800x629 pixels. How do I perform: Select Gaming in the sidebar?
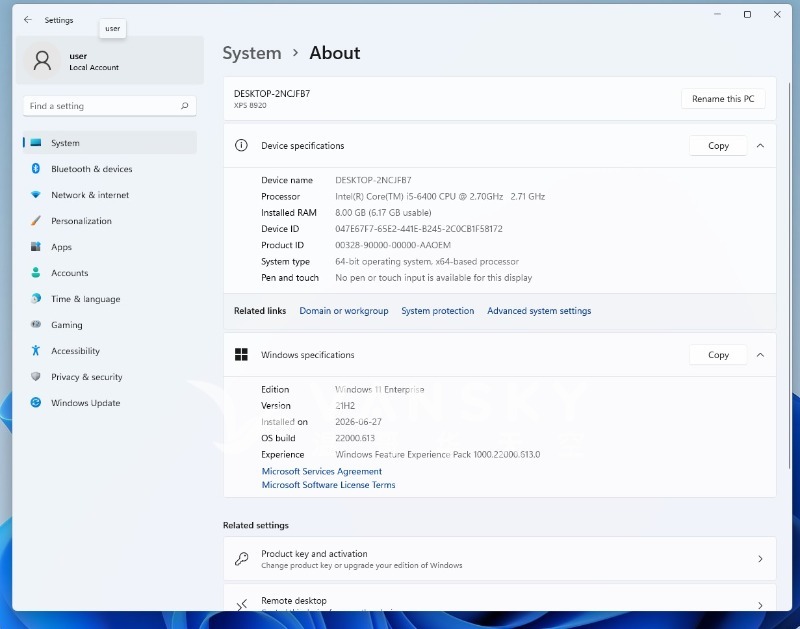coord(110,325)
